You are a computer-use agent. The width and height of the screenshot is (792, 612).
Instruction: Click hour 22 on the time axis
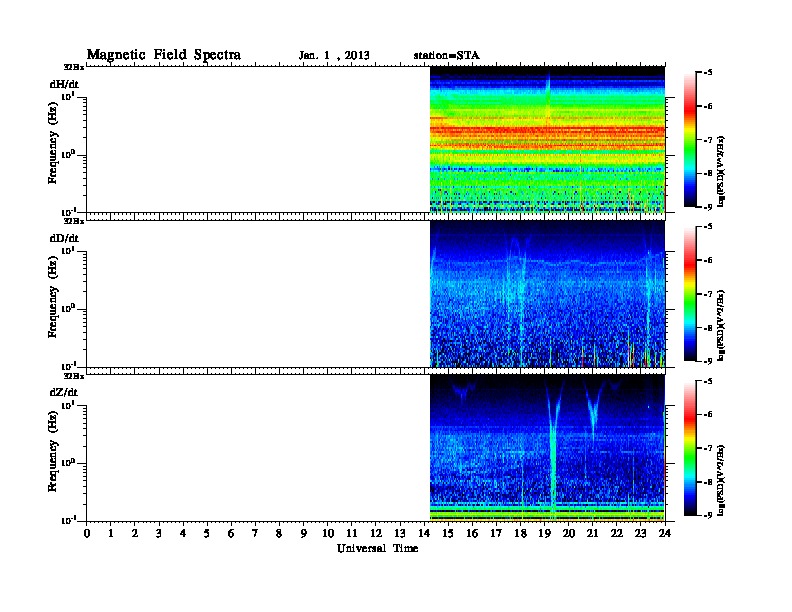(x=617, y=534)
